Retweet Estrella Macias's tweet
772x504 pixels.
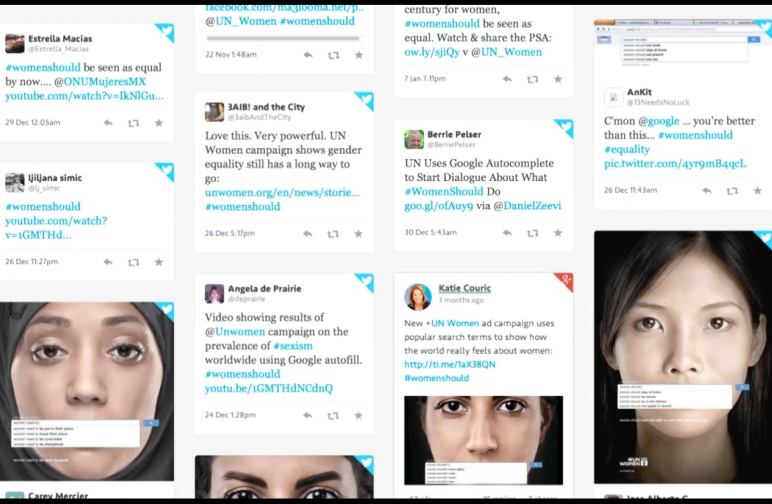coord(133,123)
